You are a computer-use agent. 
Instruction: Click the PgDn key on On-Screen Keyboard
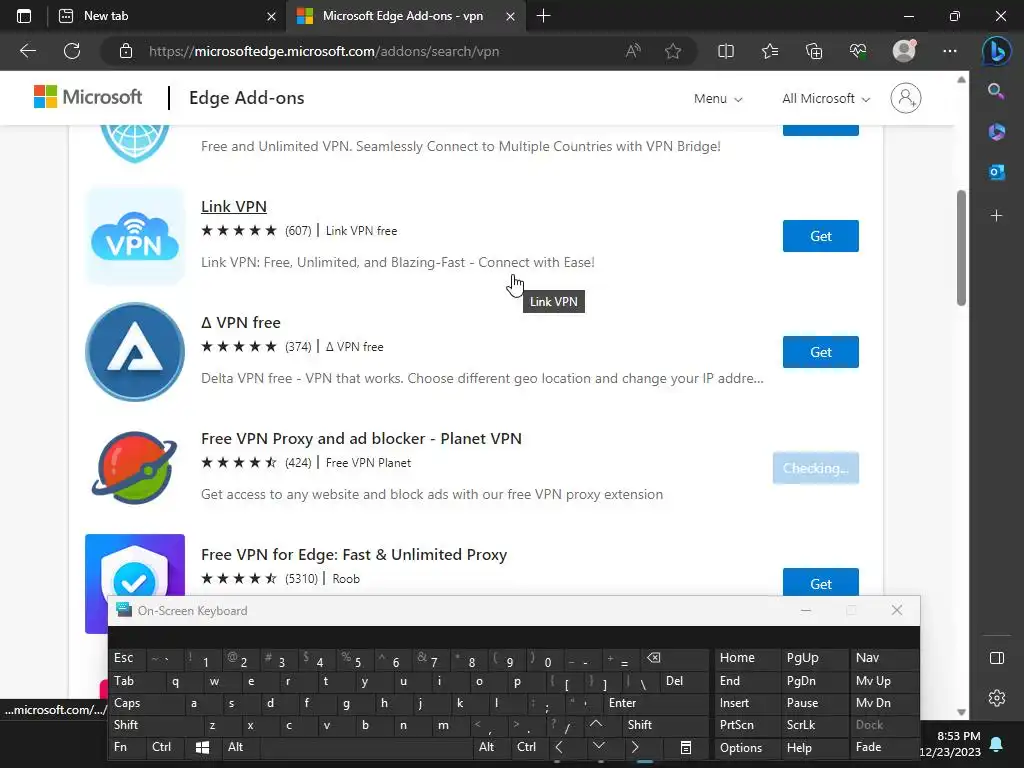pyautogui.click(x=814, y=681)
